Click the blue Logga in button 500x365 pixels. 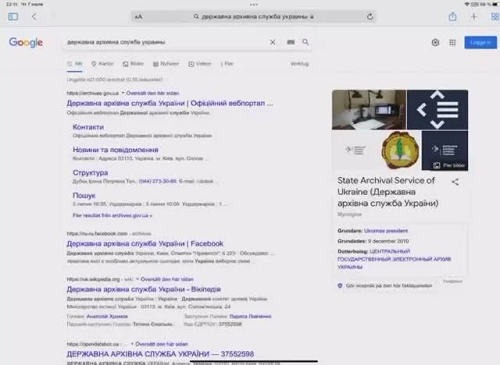tap(480, 42)
